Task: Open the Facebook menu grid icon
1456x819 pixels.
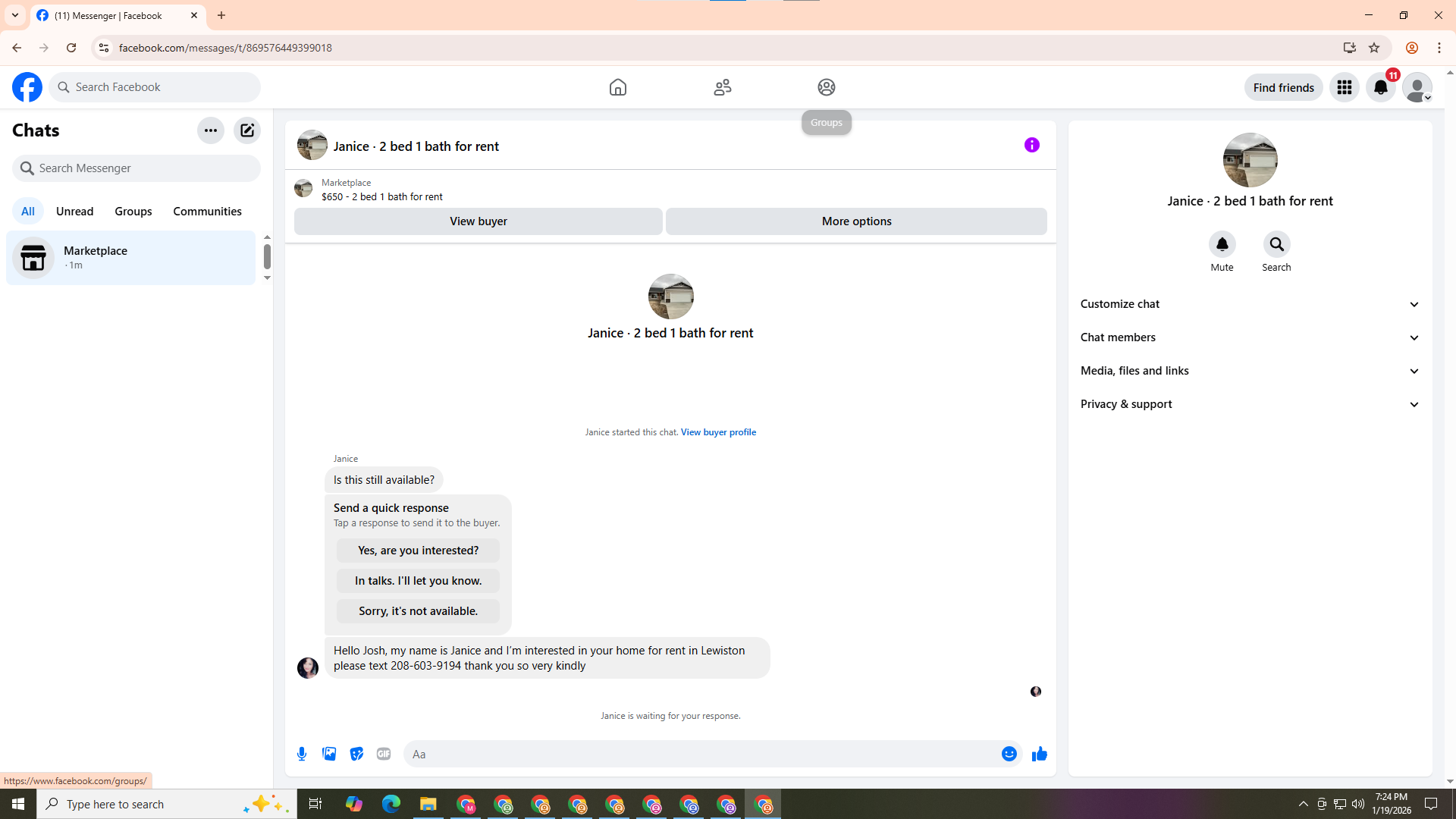Action: pyautogui.click(x=1345, y=87)
